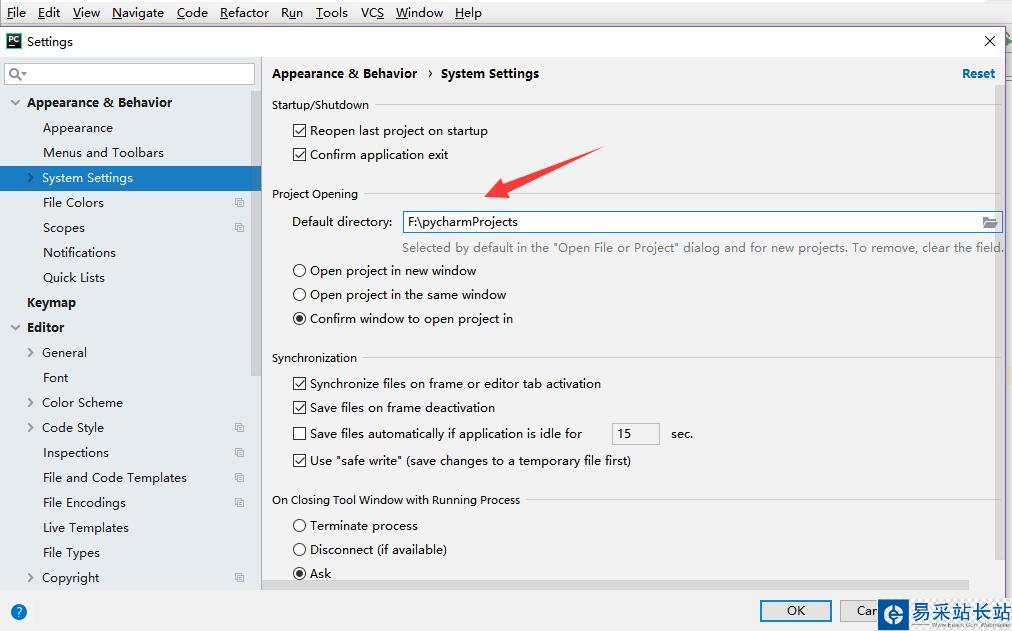Open the Refactor menu

244,13
